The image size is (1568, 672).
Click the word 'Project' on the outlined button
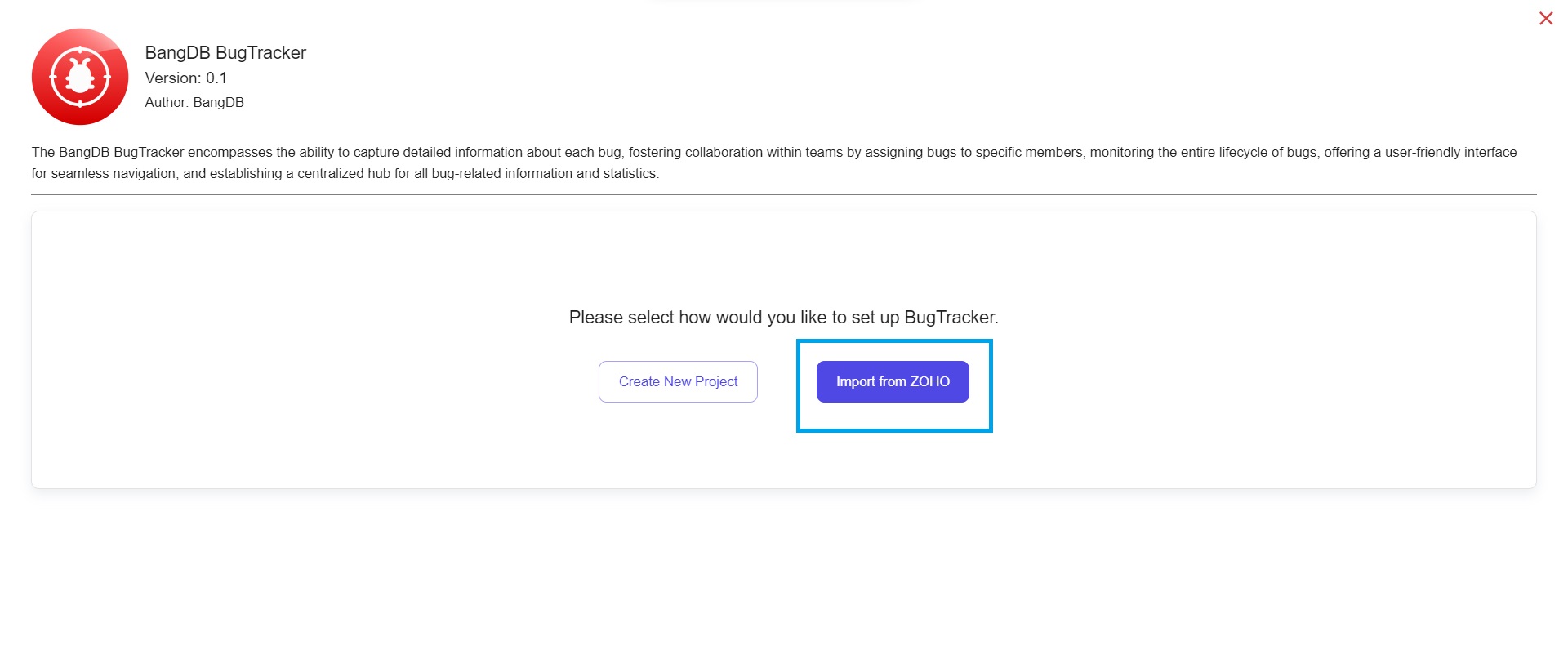[x=716, y=381]
